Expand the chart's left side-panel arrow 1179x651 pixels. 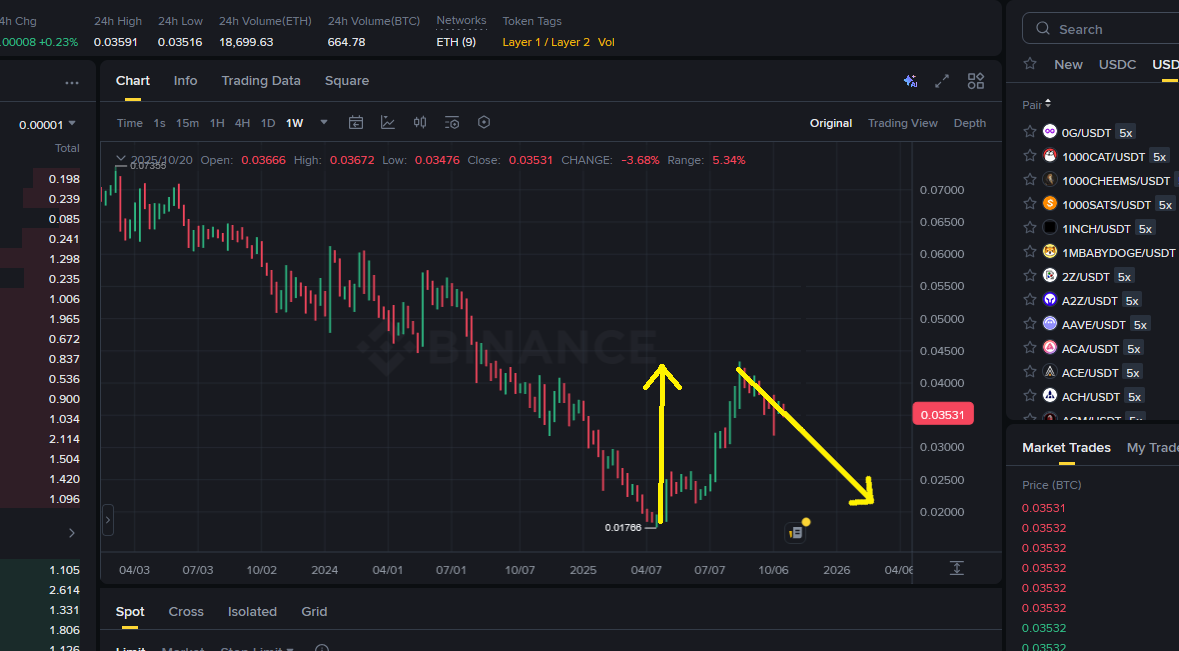point(108,519)
